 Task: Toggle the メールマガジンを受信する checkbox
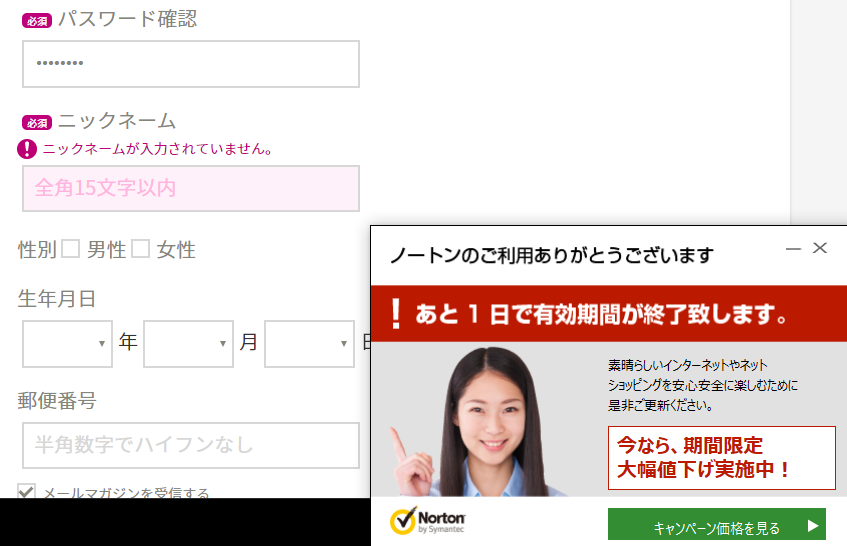click(27, 491)
